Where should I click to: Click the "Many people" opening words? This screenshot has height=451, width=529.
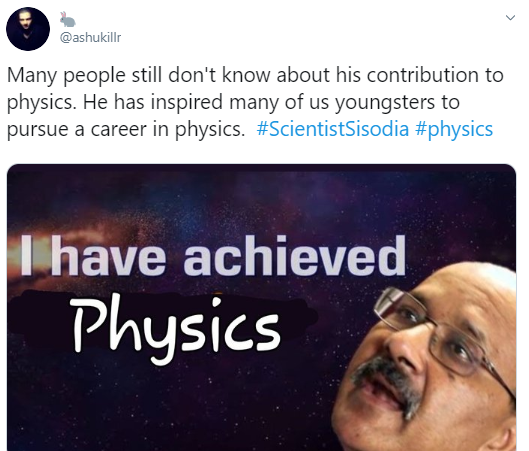pos(66,76)
